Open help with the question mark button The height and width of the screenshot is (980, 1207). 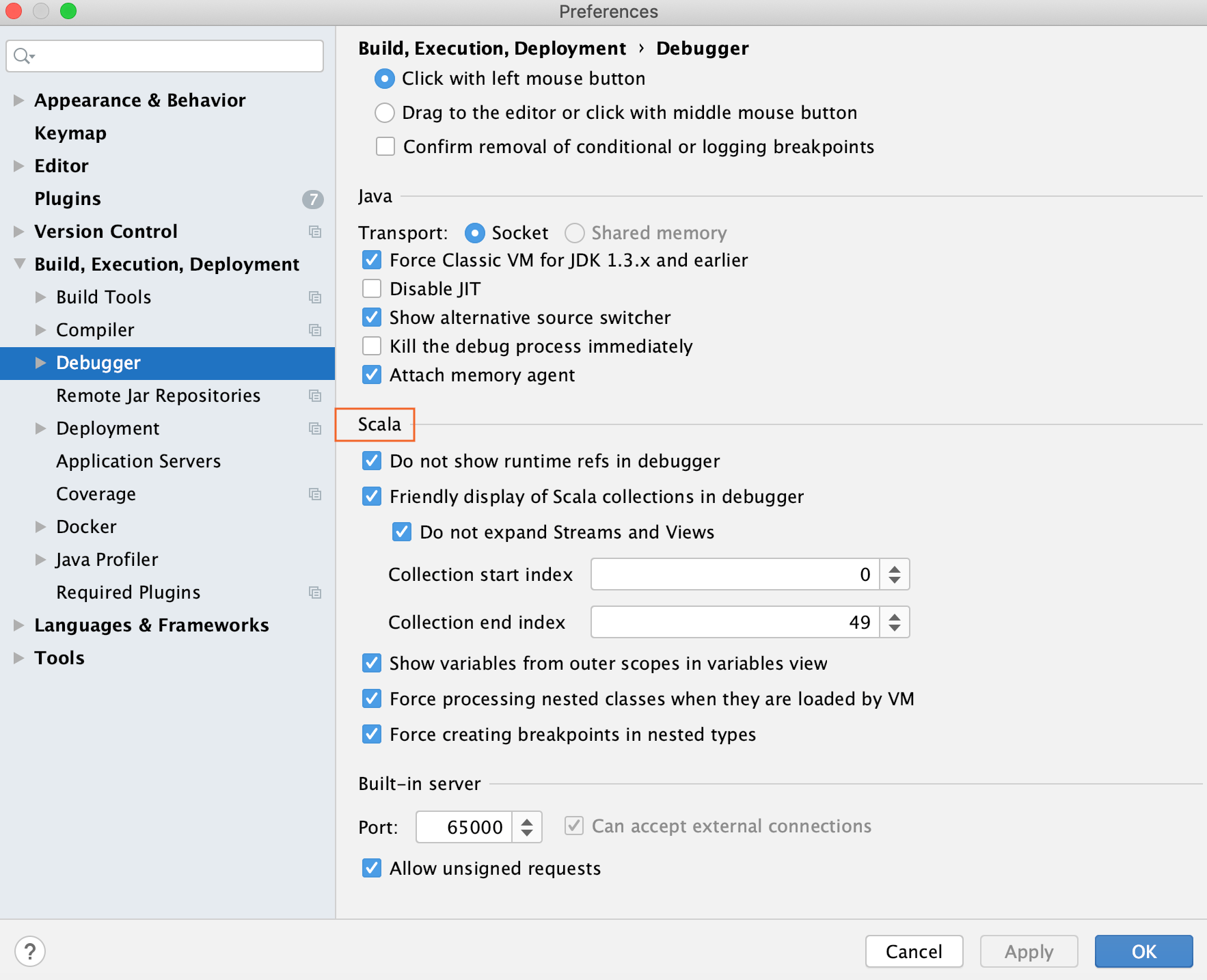[30, 951]
